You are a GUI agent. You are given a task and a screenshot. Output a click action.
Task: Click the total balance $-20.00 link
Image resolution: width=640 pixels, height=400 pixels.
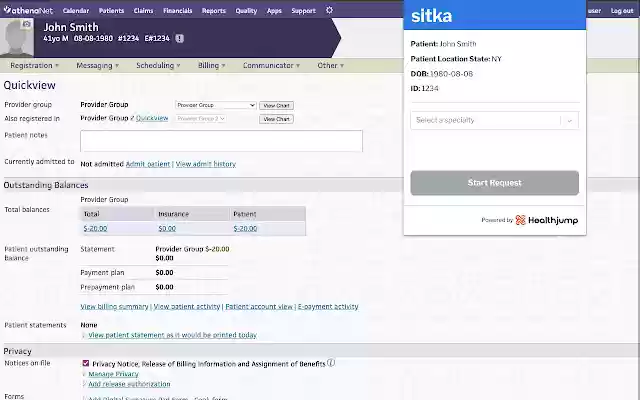pyautogui.click(x=95, y=229)
